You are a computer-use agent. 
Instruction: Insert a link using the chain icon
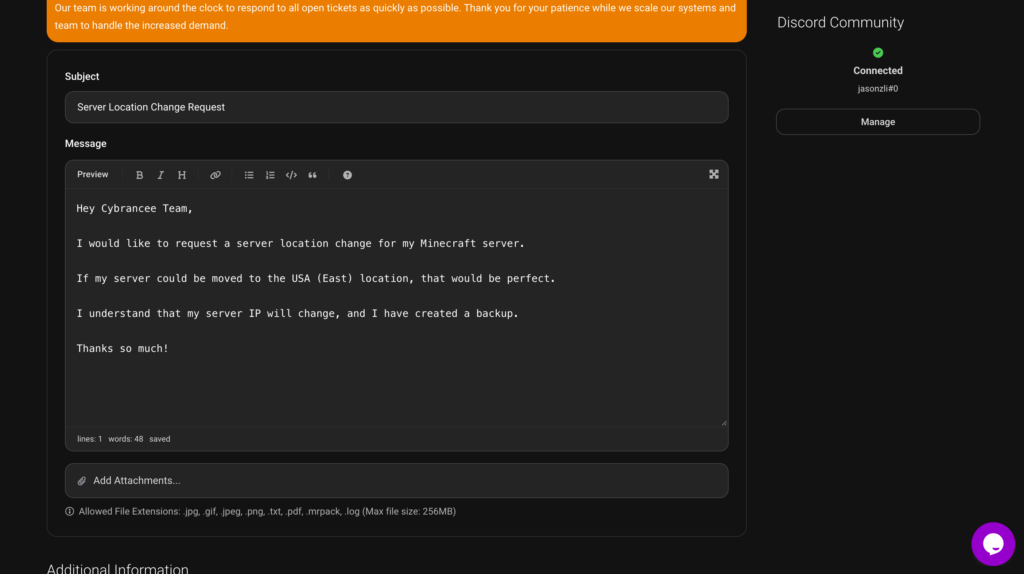pos(215,175)
